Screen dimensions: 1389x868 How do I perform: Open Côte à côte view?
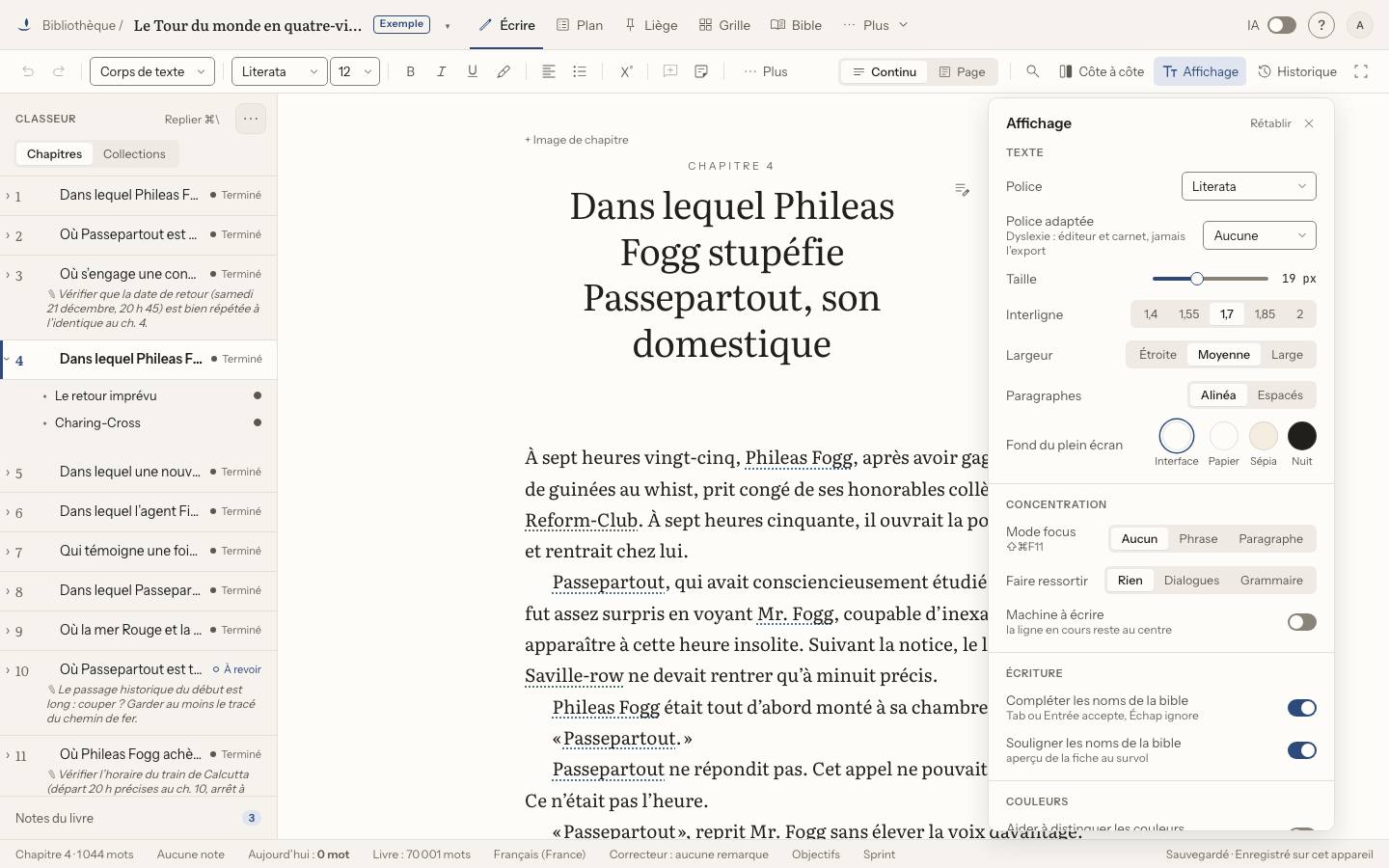tap(1102, 71)
